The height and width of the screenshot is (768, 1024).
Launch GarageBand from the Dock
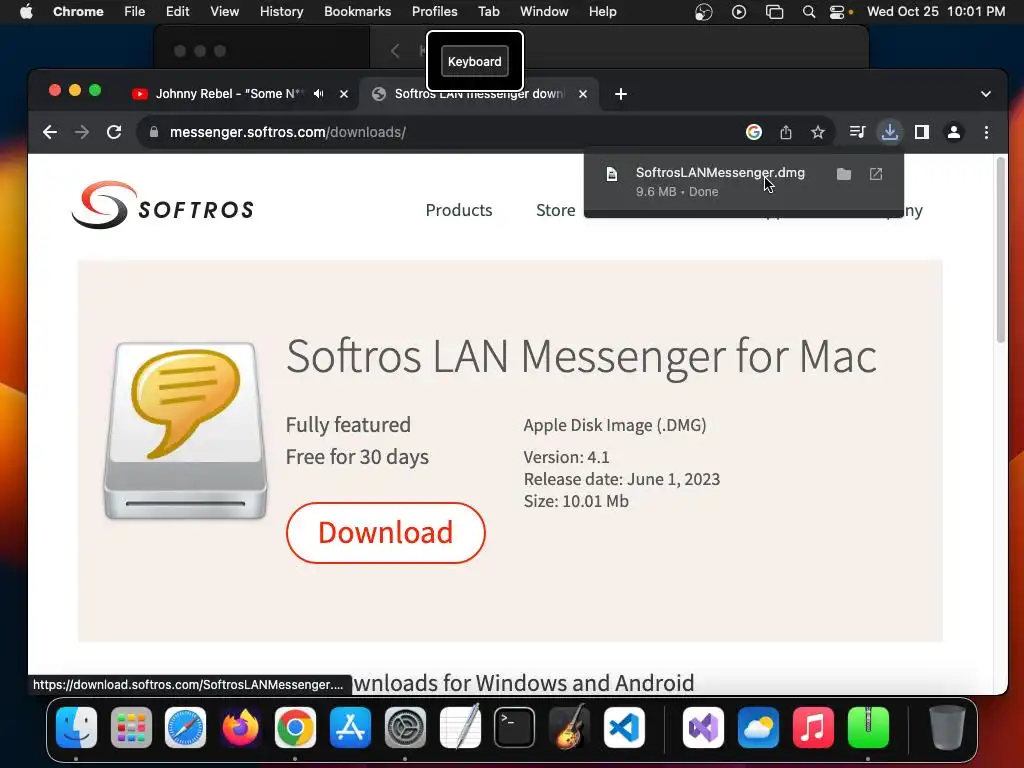[x=569, y=726]
